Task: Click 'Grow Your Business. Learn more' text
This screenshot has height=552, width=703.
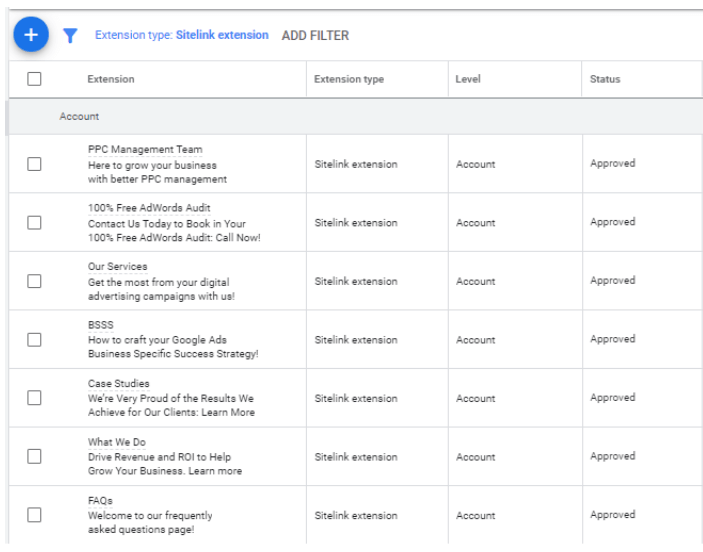Action: tap(165, 471)
